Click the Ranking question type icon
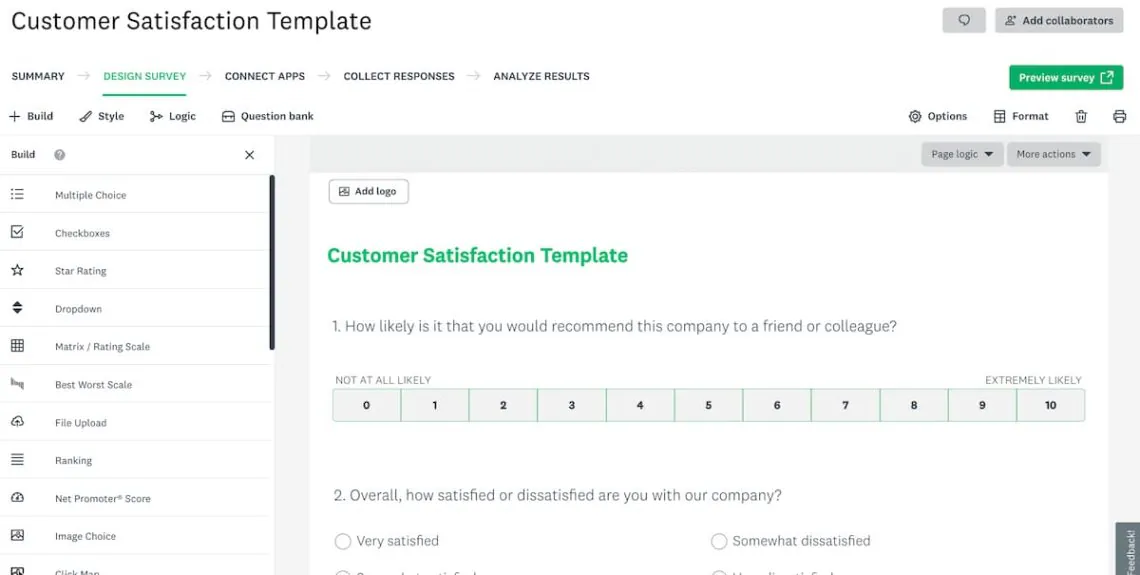 pyautogui.click(x=17, y=460)
